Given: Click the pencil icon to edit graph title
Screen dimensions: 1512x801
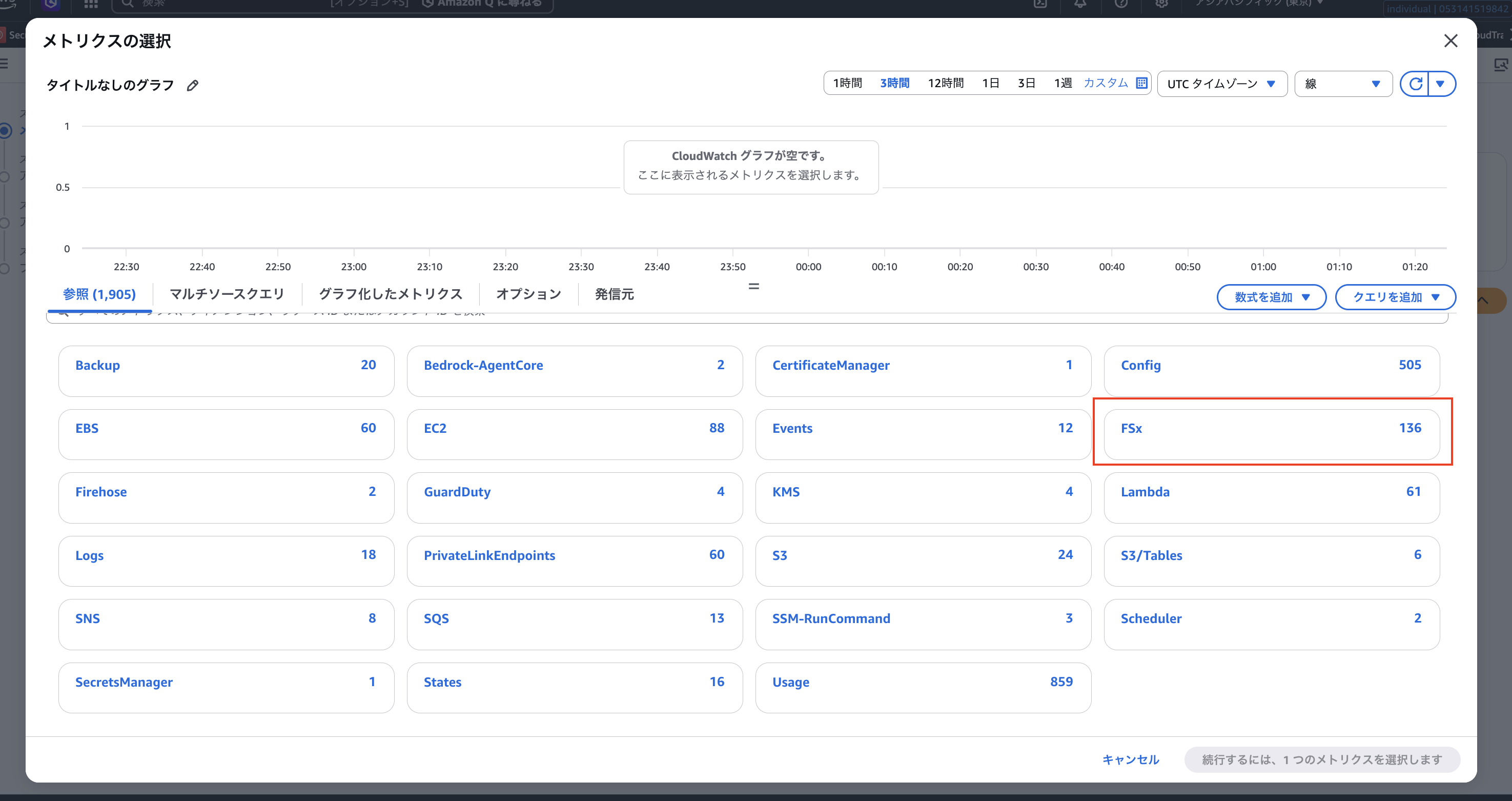Looking at the screenshot, I should point(192,86).
